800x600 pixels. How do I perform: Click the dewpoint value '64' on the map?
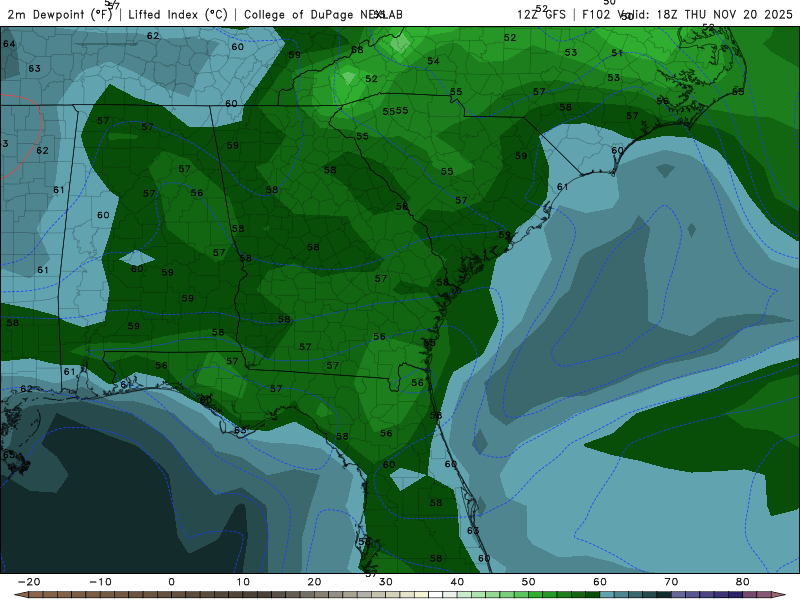click(x=9, y=44)
